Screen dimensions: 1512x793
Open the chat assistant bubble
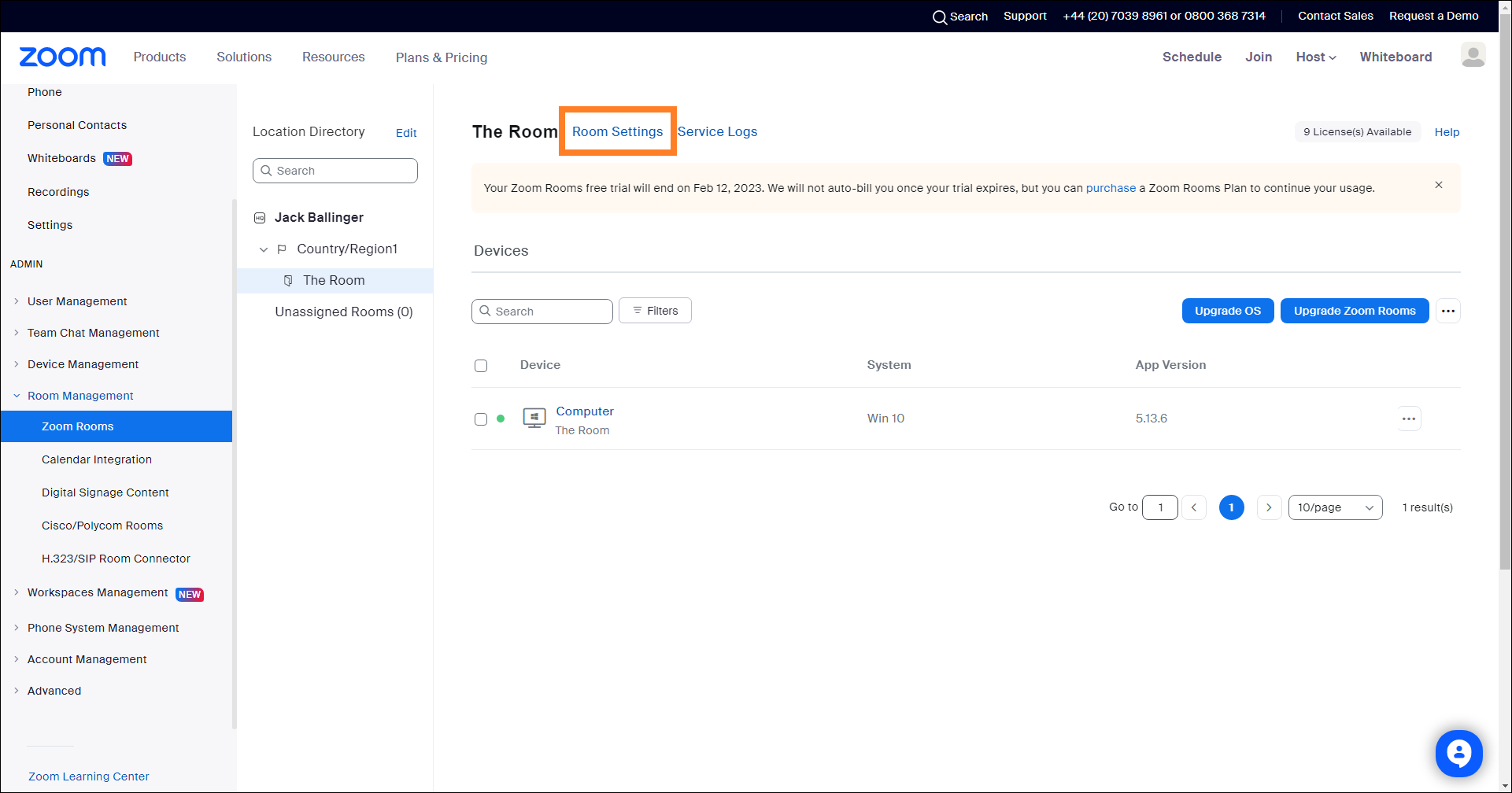coord(1458,753)
